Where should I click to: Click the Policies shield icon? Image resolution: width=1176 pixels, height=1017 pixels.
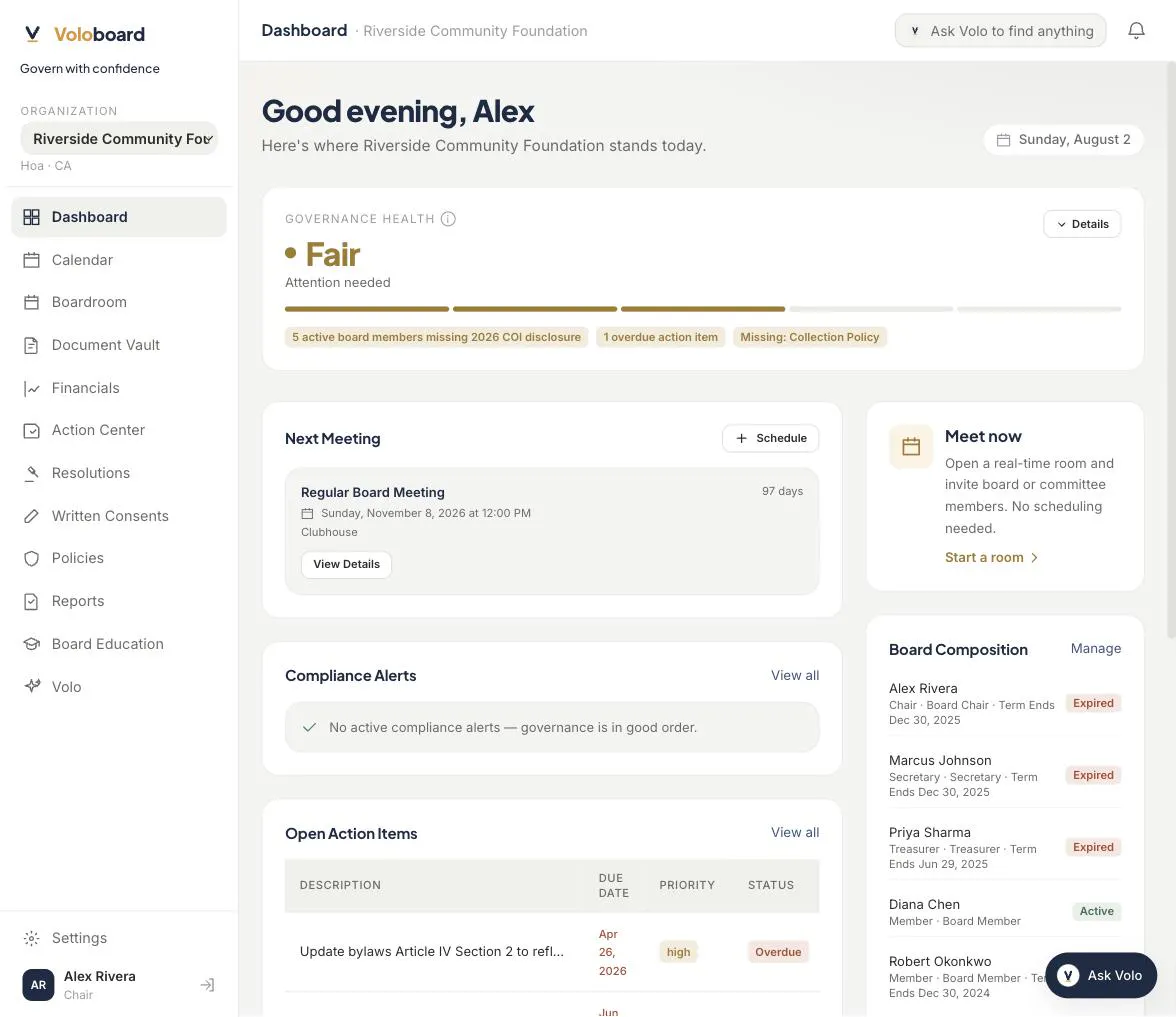32,558
